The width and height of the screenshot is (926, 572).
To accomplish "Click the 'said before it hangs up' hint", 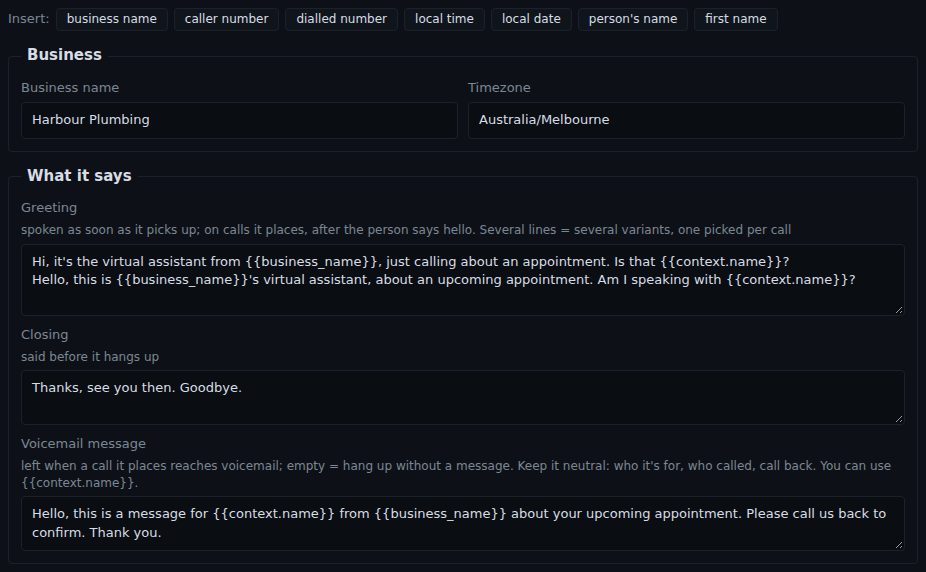I will point(90,357).
